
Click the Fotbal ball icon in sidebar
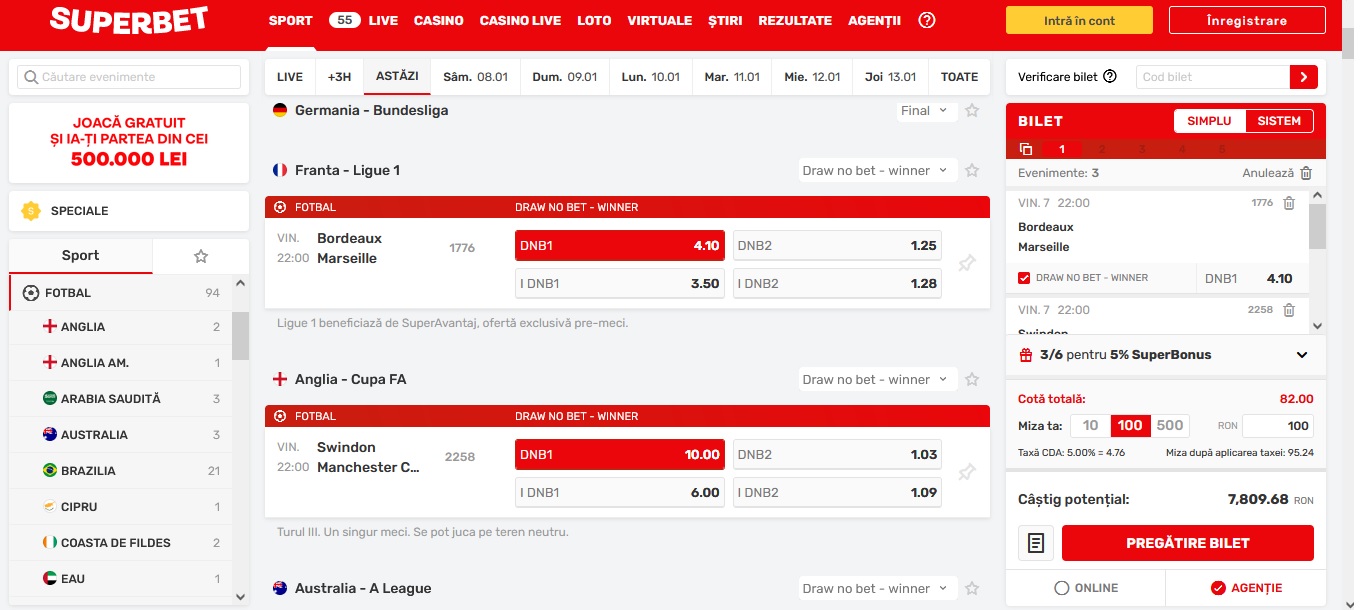(31, 293)
